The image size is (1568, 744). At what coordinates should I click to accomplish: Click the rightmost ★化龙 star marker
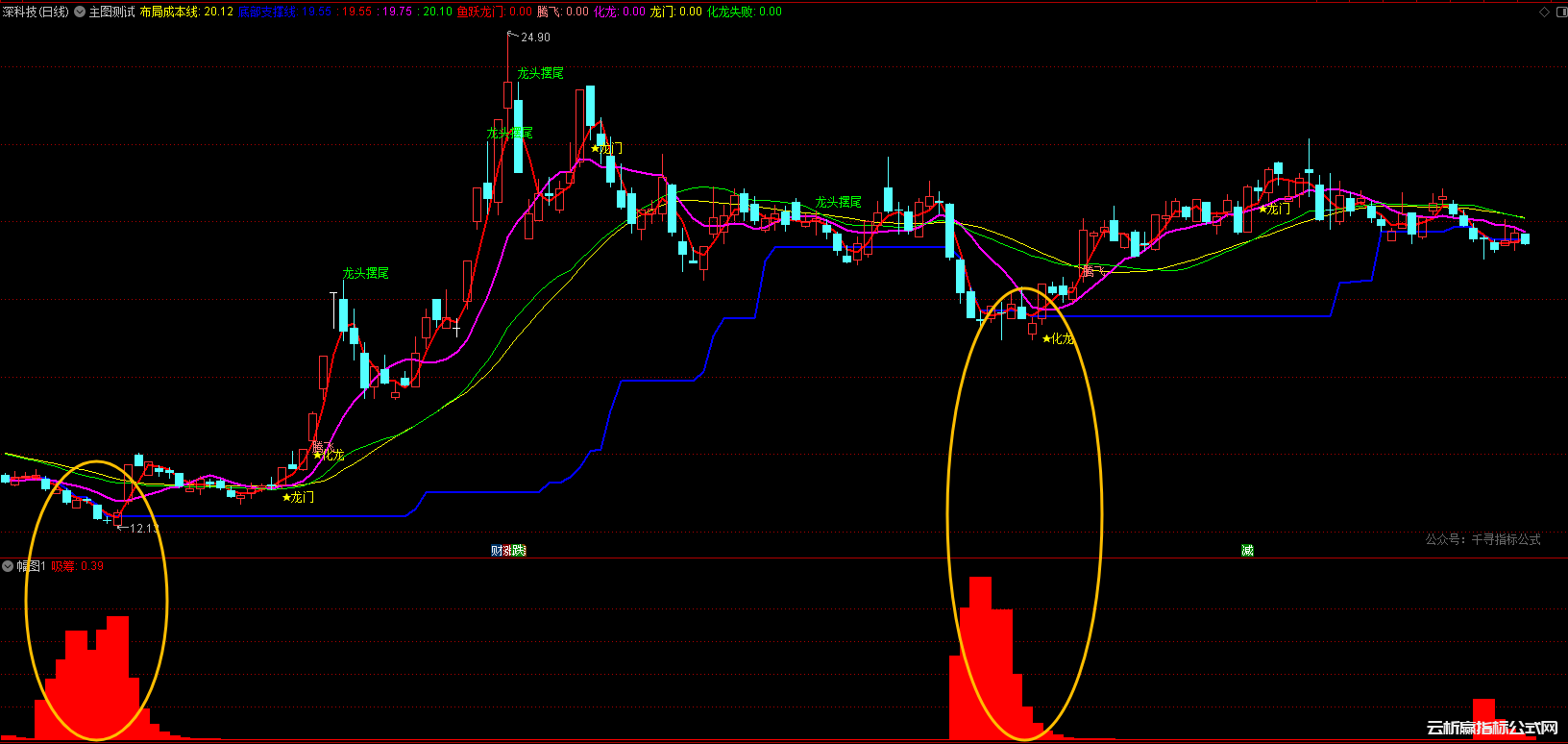click(1058, 338)
